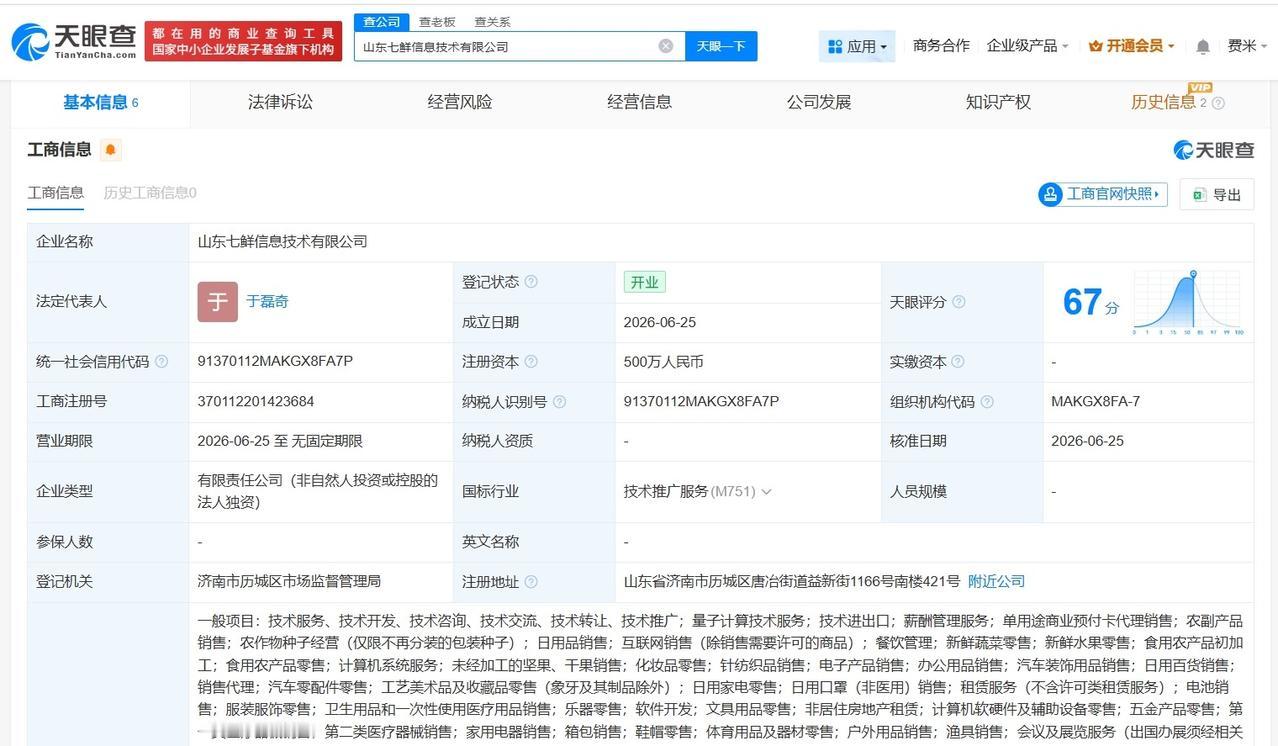Open the 费米 user account dropdown
Image resolution: width=1278 pixels, height=746 pixels.
click(x=1247, y=46)
